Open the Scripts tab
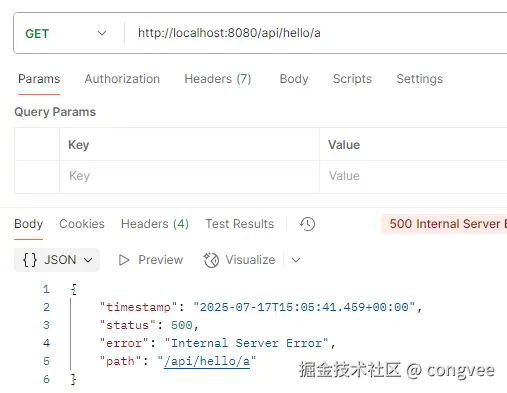This screenshot has width=507, height=393. (352, 79)
